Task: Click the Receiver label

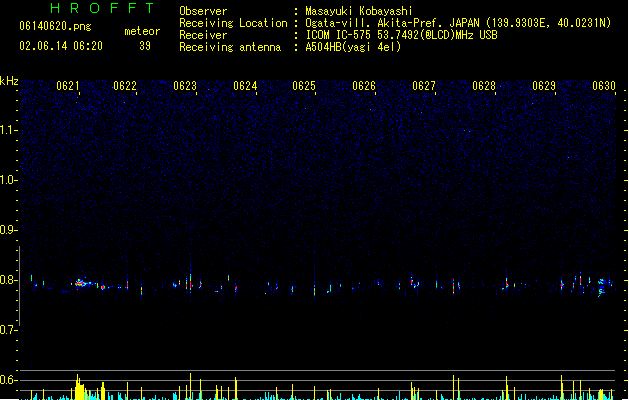Action: point(203,35)
